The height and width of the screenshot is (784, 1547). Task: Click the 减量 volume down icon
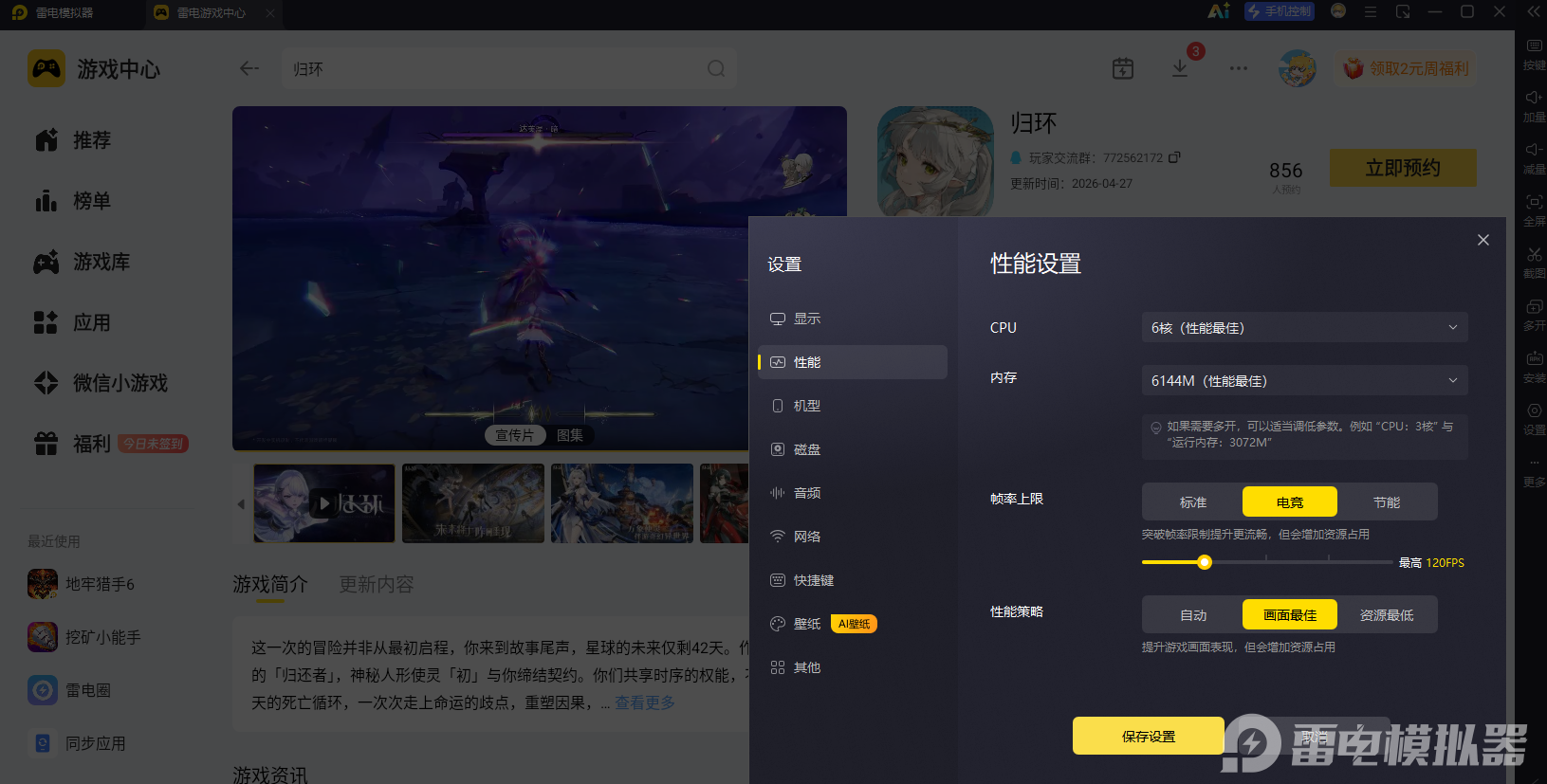coord(1534,150)
